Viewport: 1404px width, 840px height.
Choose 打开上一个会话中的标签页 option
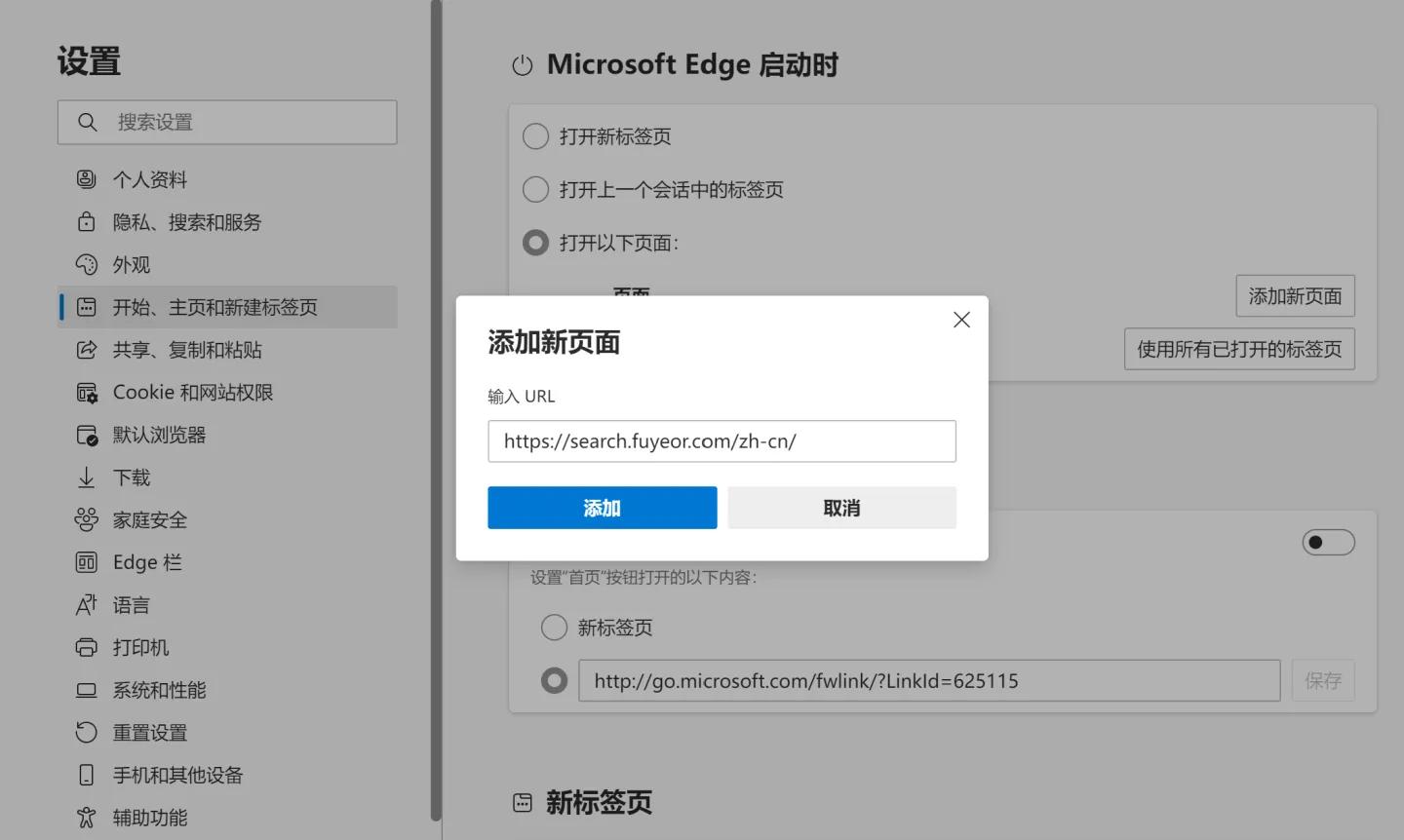click(535, 189)
